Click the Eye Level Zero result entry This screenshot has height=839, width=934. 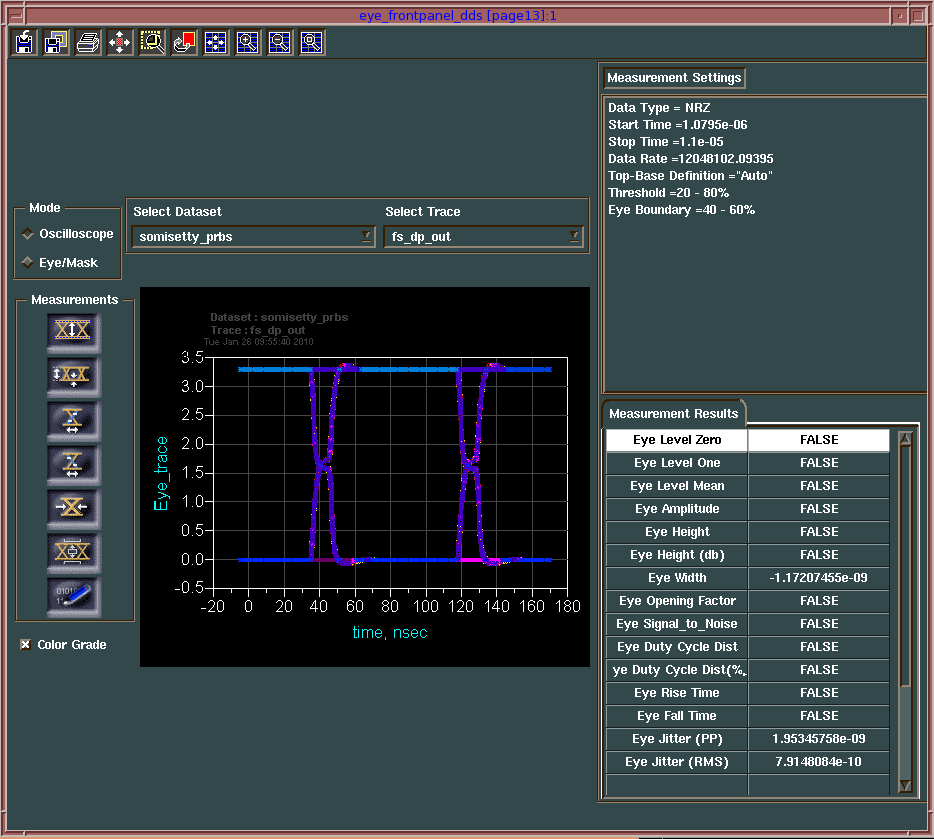pyautogui.click(x=676, y=439)
